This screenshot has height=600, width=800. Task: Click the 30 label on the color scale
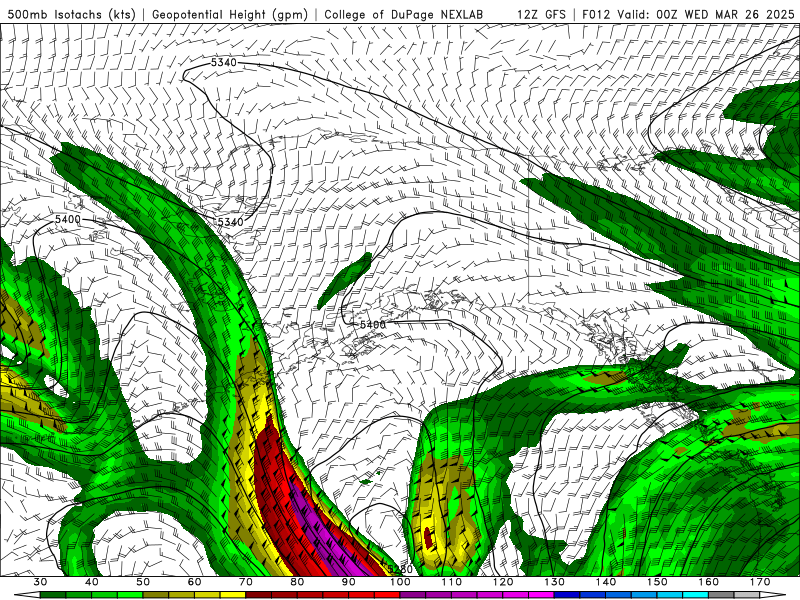tap(40, 582)
